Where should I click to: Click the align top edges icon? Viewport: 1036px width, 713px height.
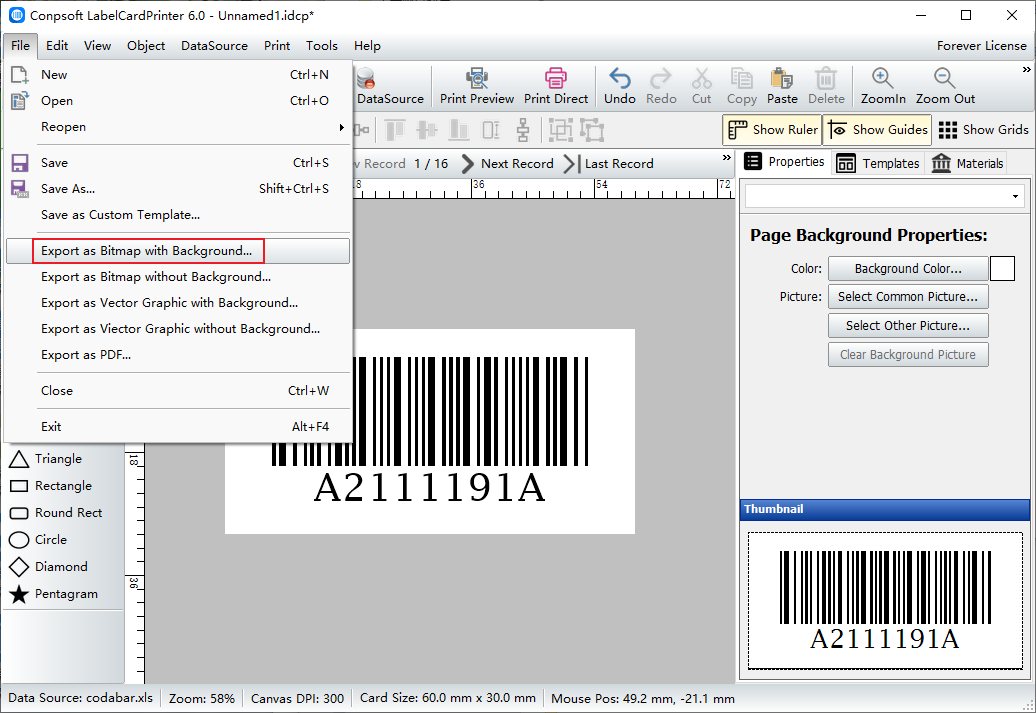click(395, 130)
